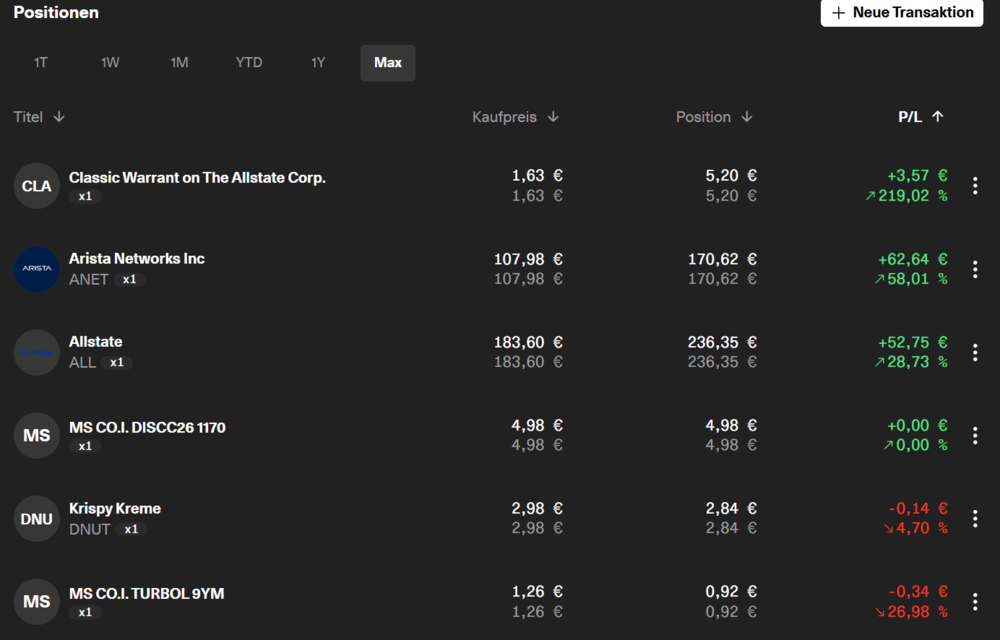Click the +62,64 € profit value
This screenshot has width=1000, height=640.
[x=913, y=259]
